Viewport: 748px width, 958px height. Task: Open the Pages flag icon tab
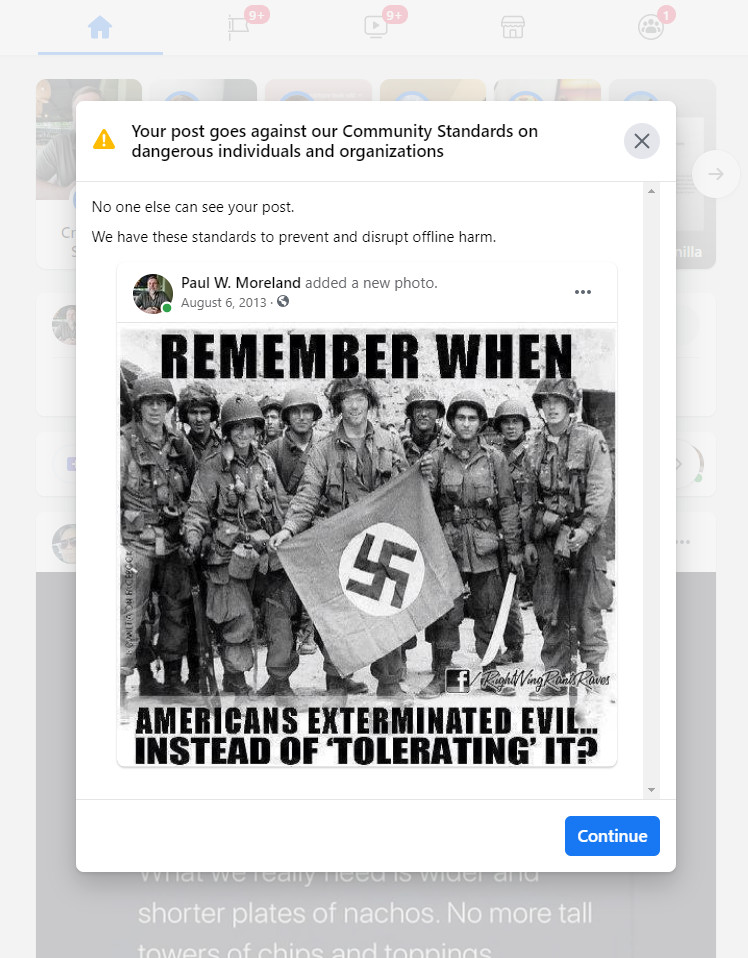click(x=238, y=28)
